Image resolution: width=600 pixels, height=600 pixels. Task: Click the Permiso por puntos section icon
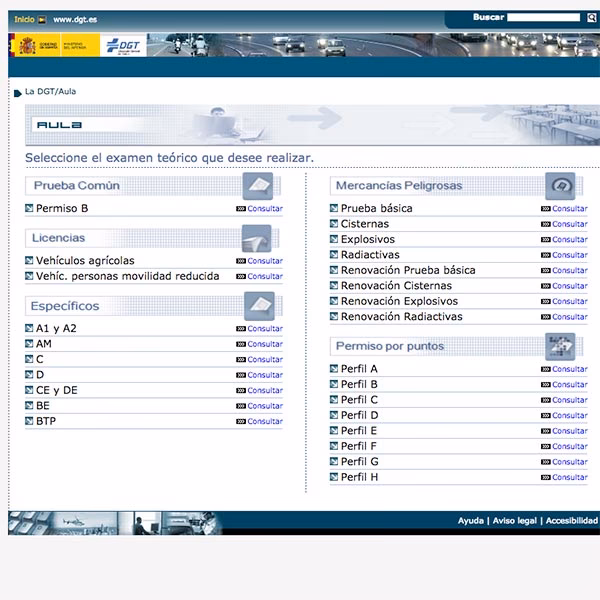pos(559,346)
